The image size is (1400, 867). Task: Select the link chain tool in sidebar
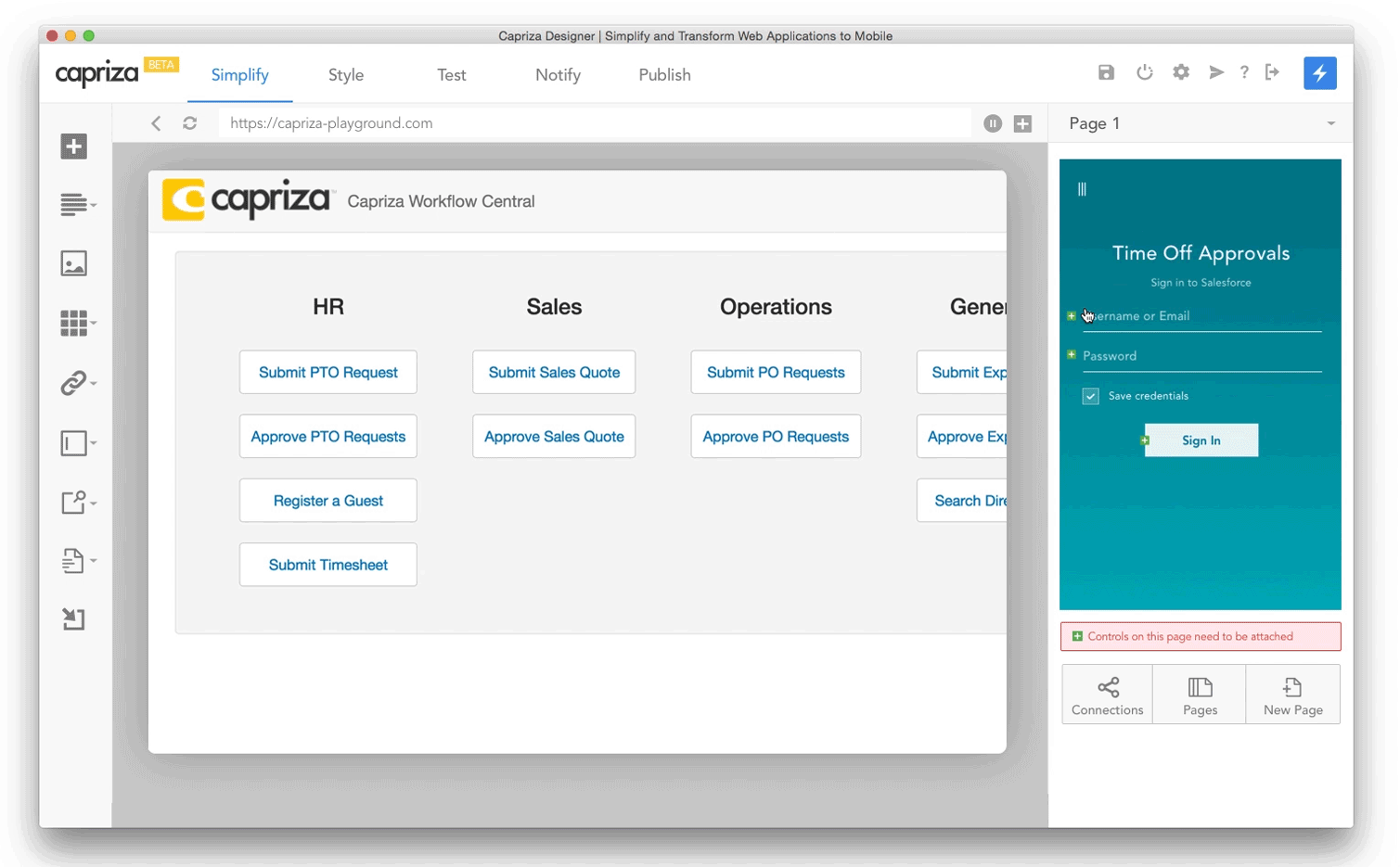[76, 383]
